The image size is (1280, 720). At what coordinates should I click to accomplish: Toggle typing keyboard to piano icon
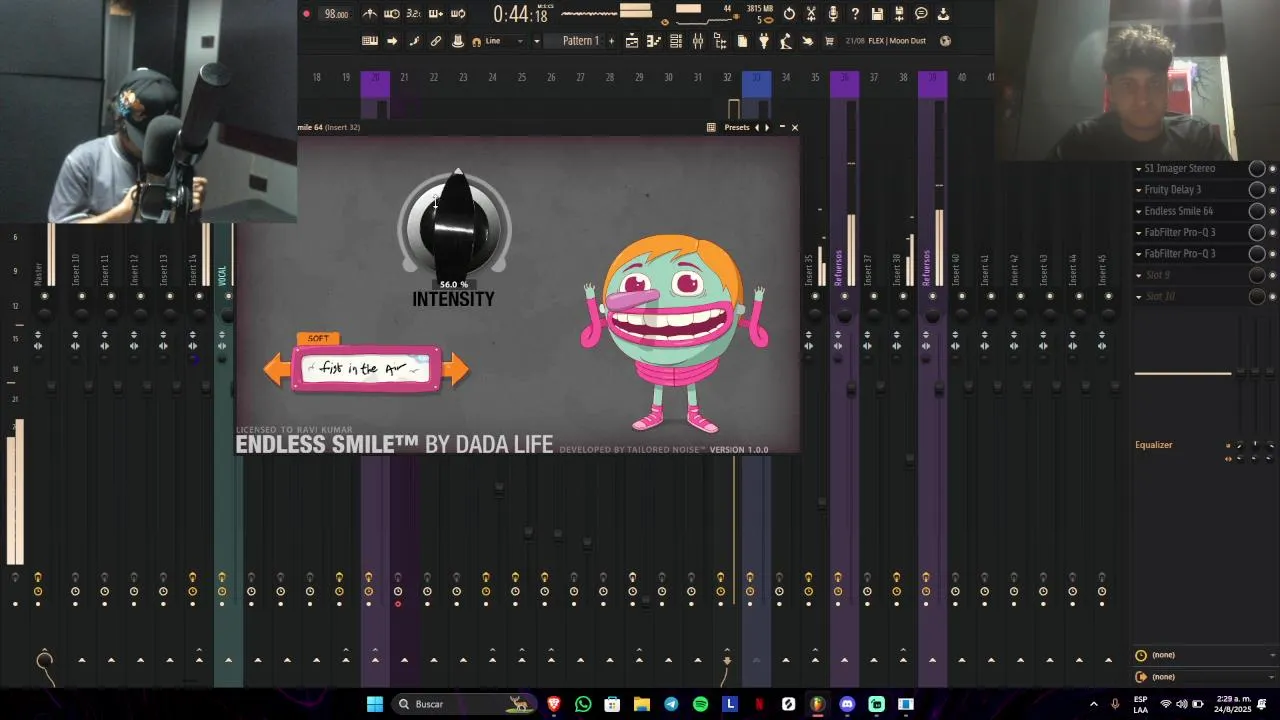(370, 41)
